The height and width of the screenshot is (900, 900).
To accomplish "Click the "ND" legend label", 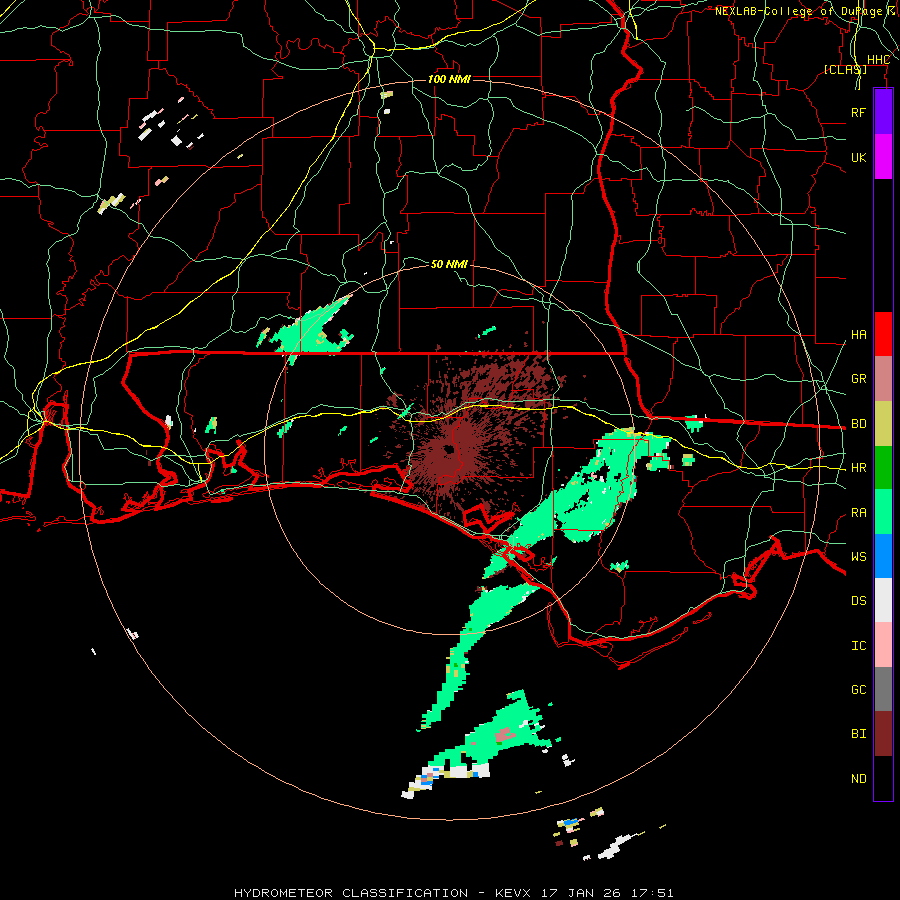I will click(858, 779).
